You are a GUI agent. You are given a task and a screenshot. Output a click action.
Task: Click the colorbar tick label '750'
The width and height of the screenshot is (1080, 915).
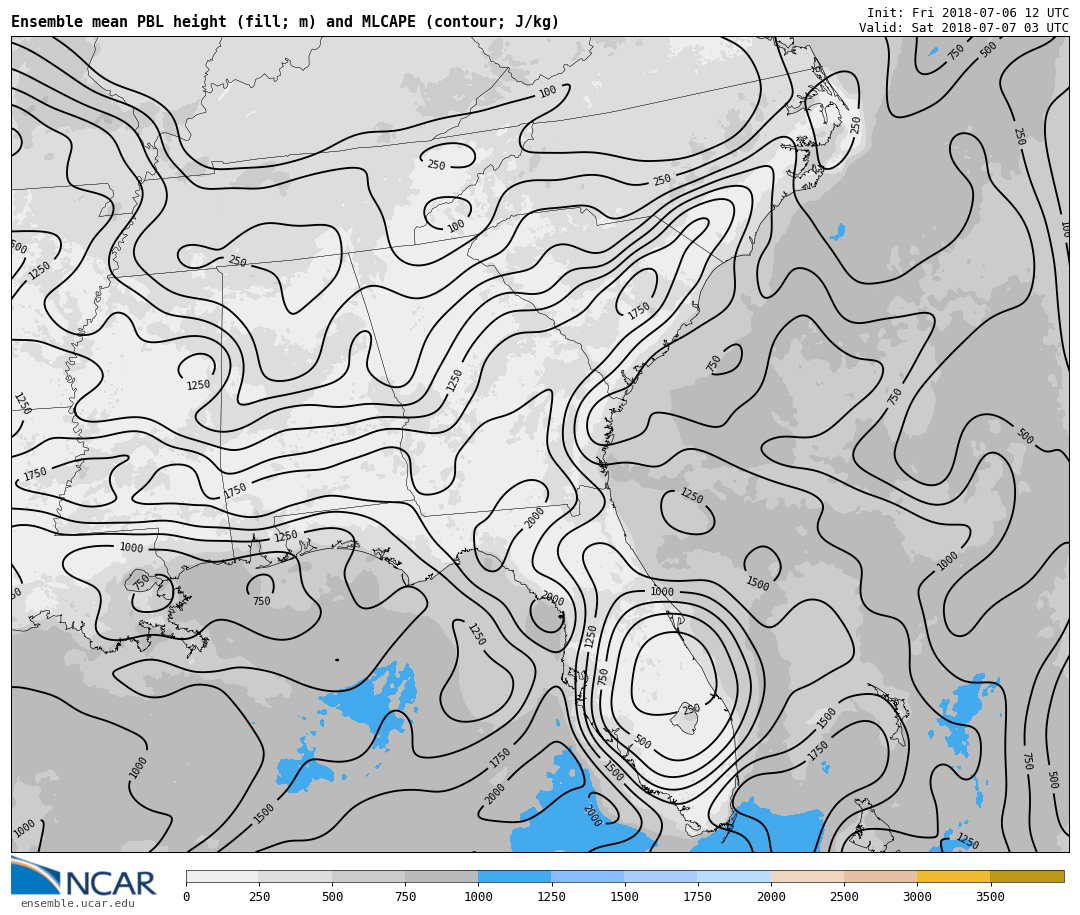click(405, 896)
